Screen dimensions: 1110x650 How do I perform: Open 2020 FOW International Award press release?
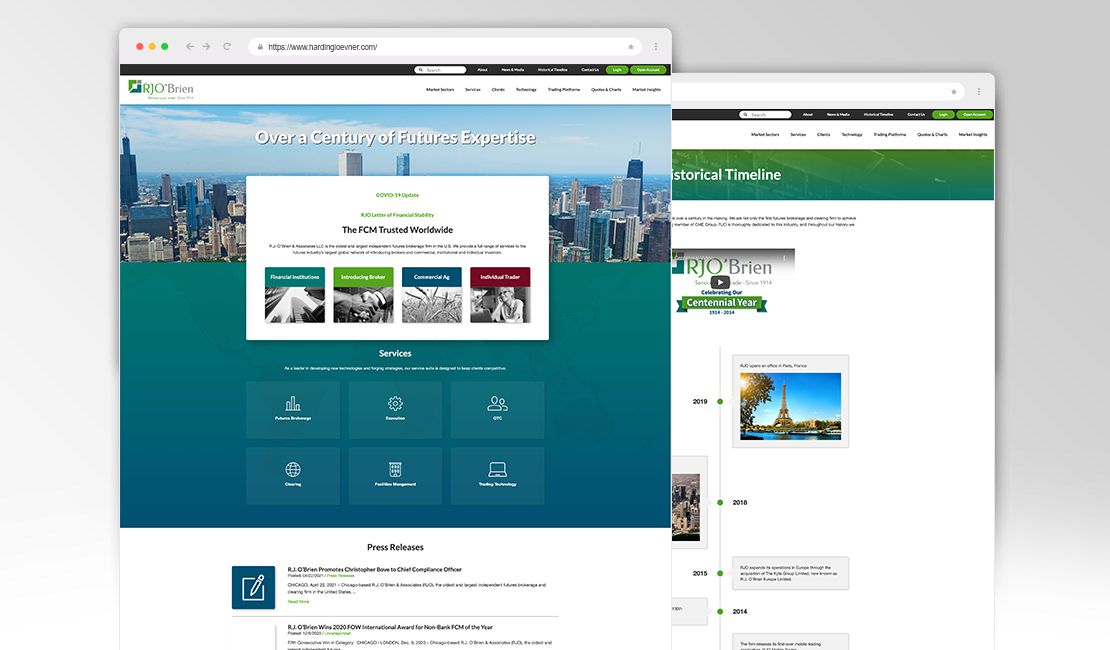click(x=390, y=627)
